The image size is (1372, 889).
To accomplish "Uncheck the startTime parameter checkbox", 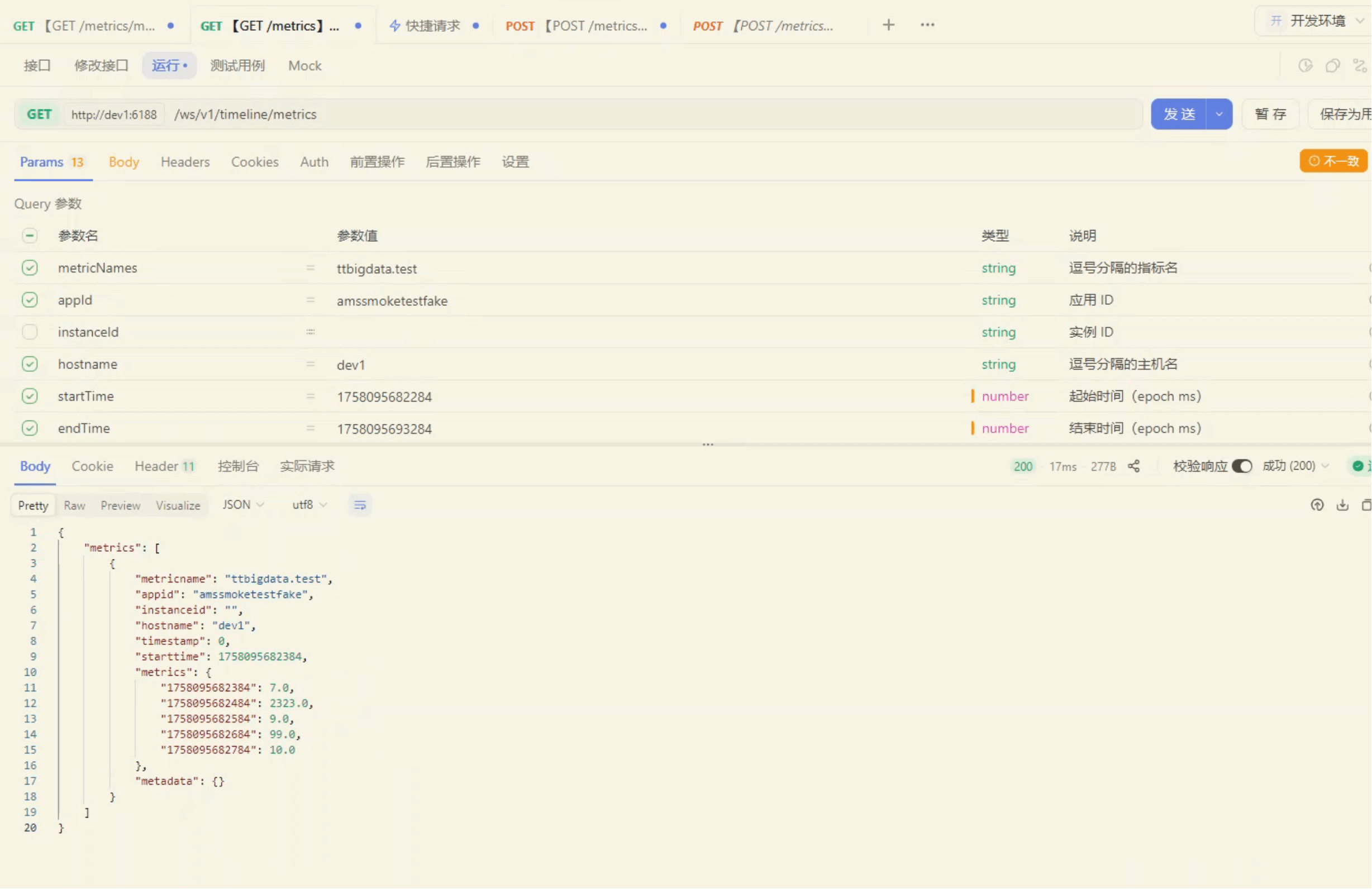I will 30,396.
